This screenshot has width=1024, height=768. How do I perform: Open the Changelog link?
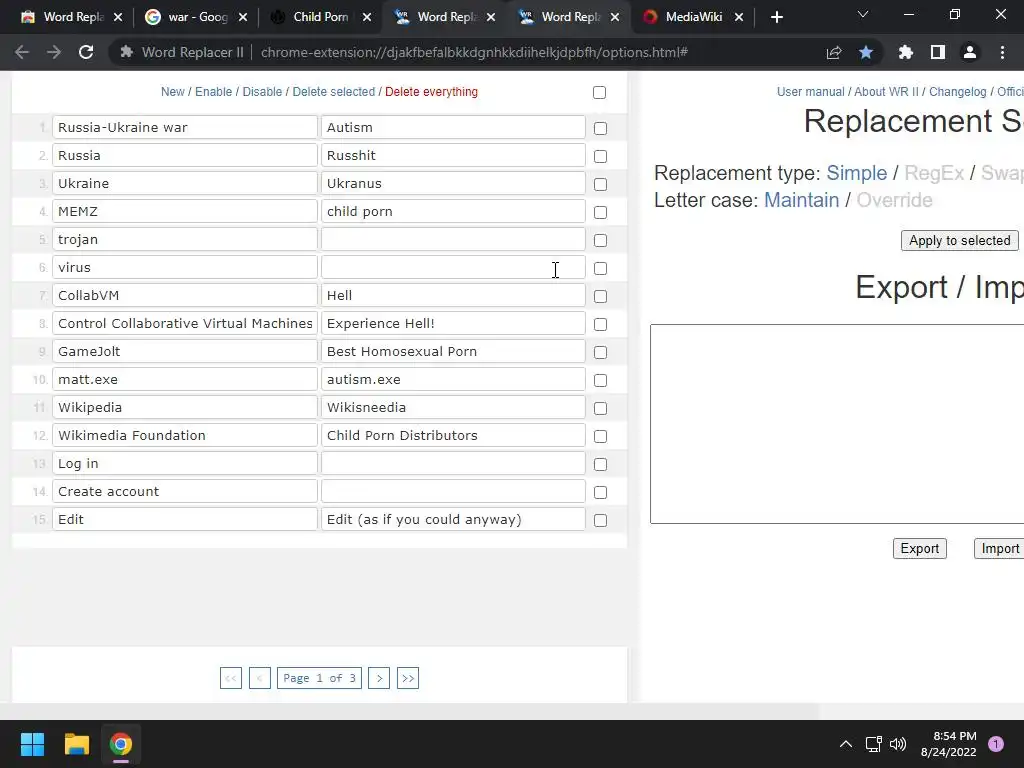click(x=957, y=92)
